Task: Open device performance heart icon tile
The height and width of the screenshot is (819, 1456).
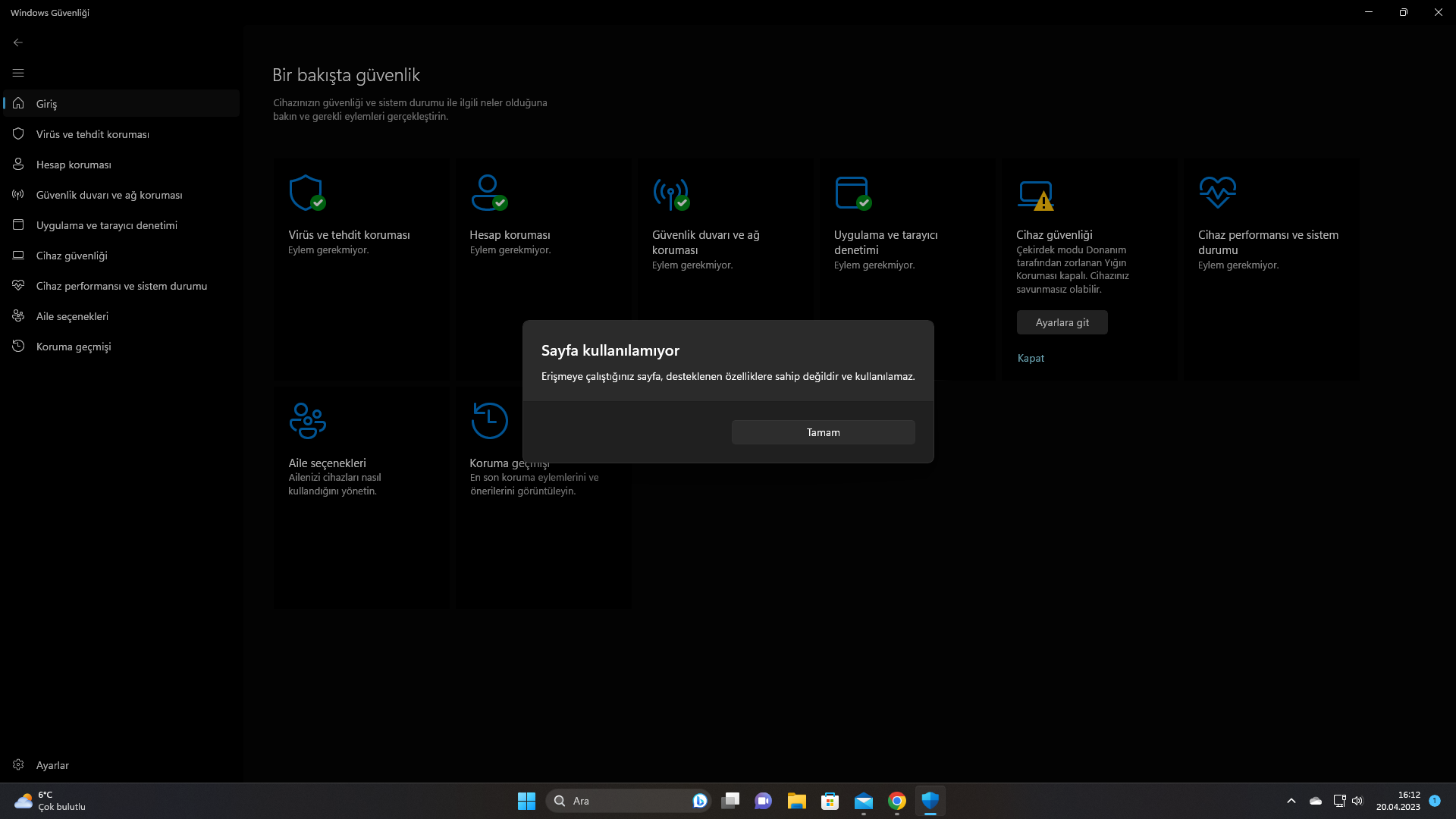Action: click(x=1217, y=192)
